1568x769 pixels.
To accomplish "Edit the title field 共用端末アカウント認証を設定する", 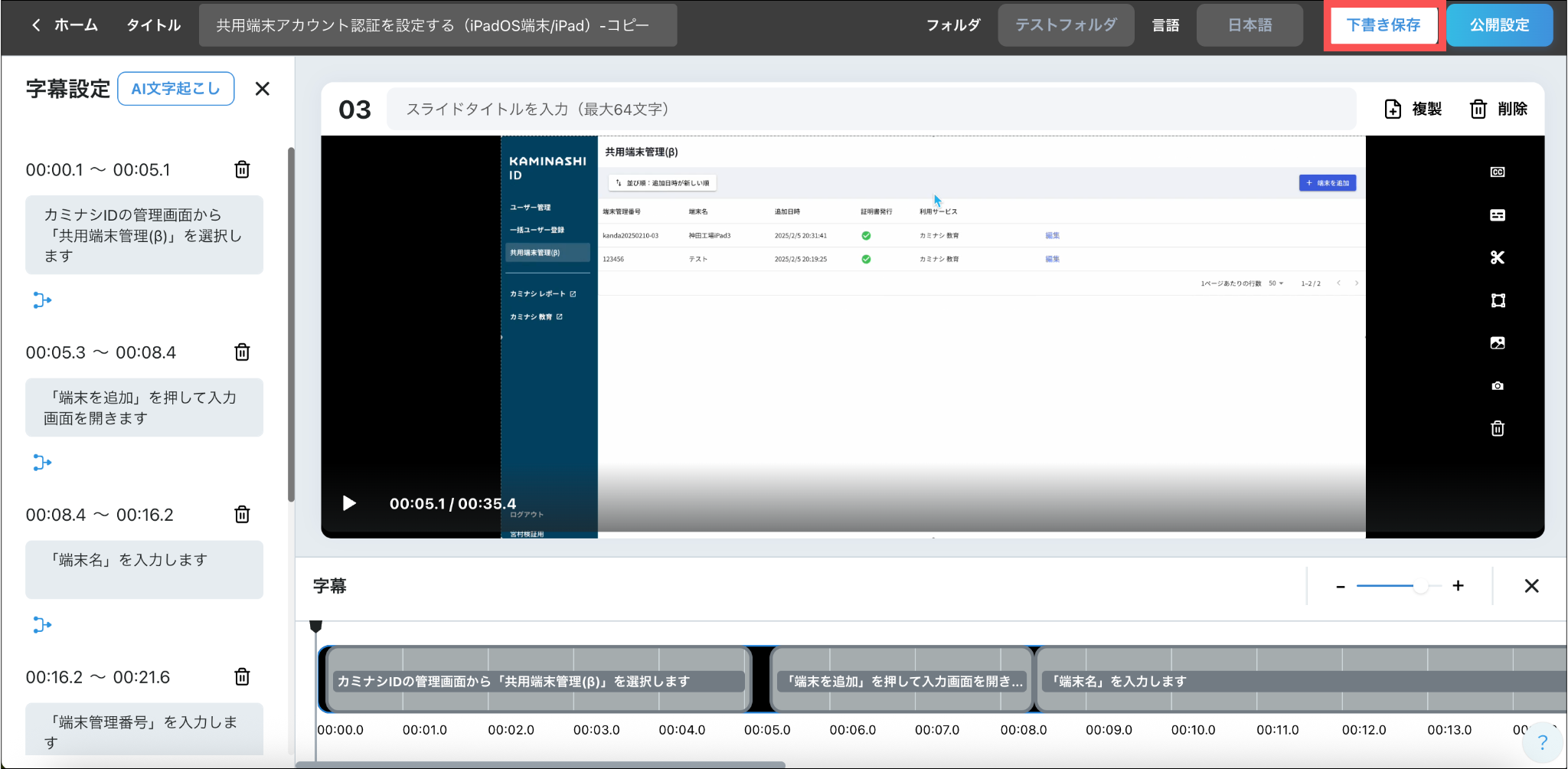I will [x=438, y=25].
